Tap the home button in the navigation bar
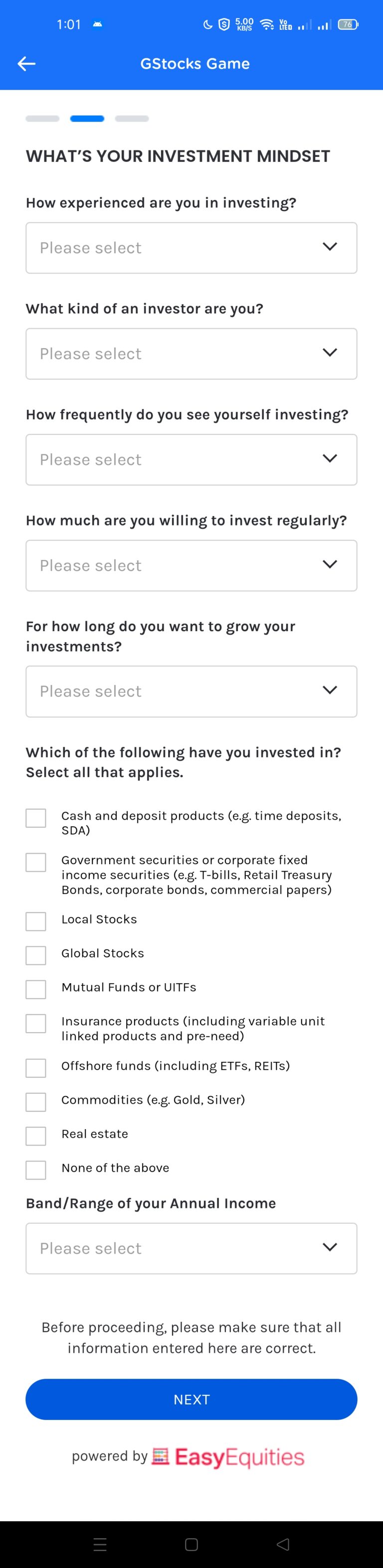 pyautogui.click(x=191, y=1544)
